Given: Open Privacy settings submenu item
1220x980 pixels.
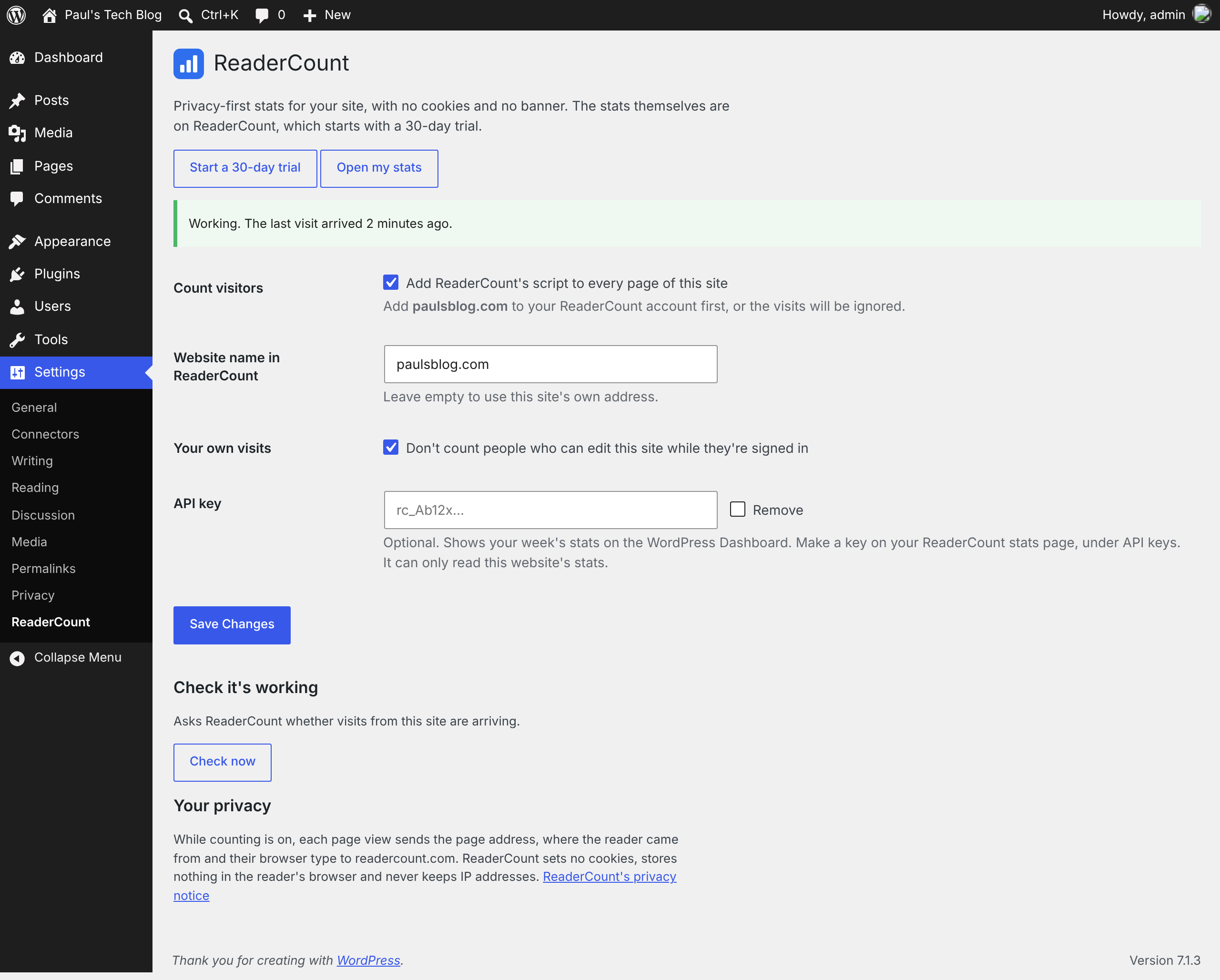Looking at the screenshot, I should click(33, 595).
